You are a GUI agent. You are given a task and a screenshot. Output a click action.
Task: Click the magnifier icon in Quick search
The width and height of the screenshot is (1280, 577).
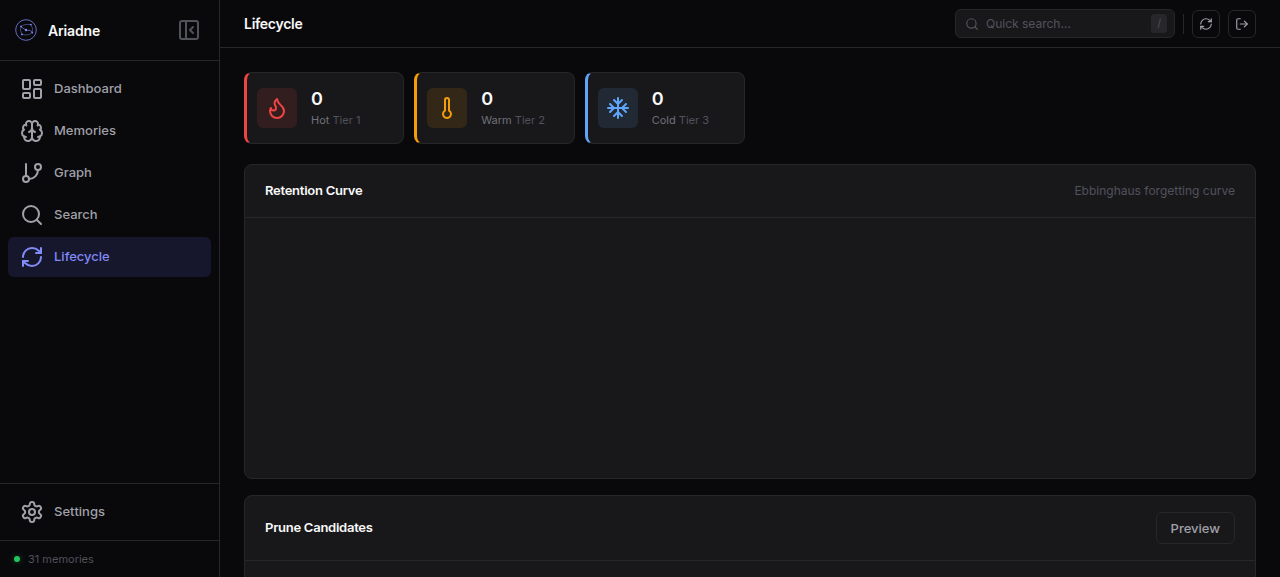click(972, 24)
